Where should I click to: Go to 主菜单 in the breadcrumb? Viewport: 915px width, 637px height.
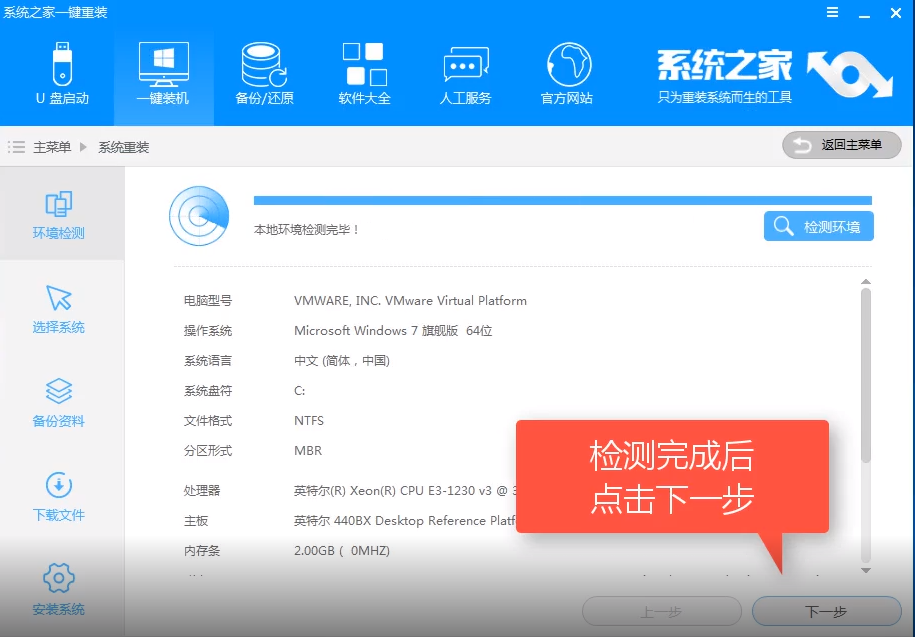pos(52,145)
